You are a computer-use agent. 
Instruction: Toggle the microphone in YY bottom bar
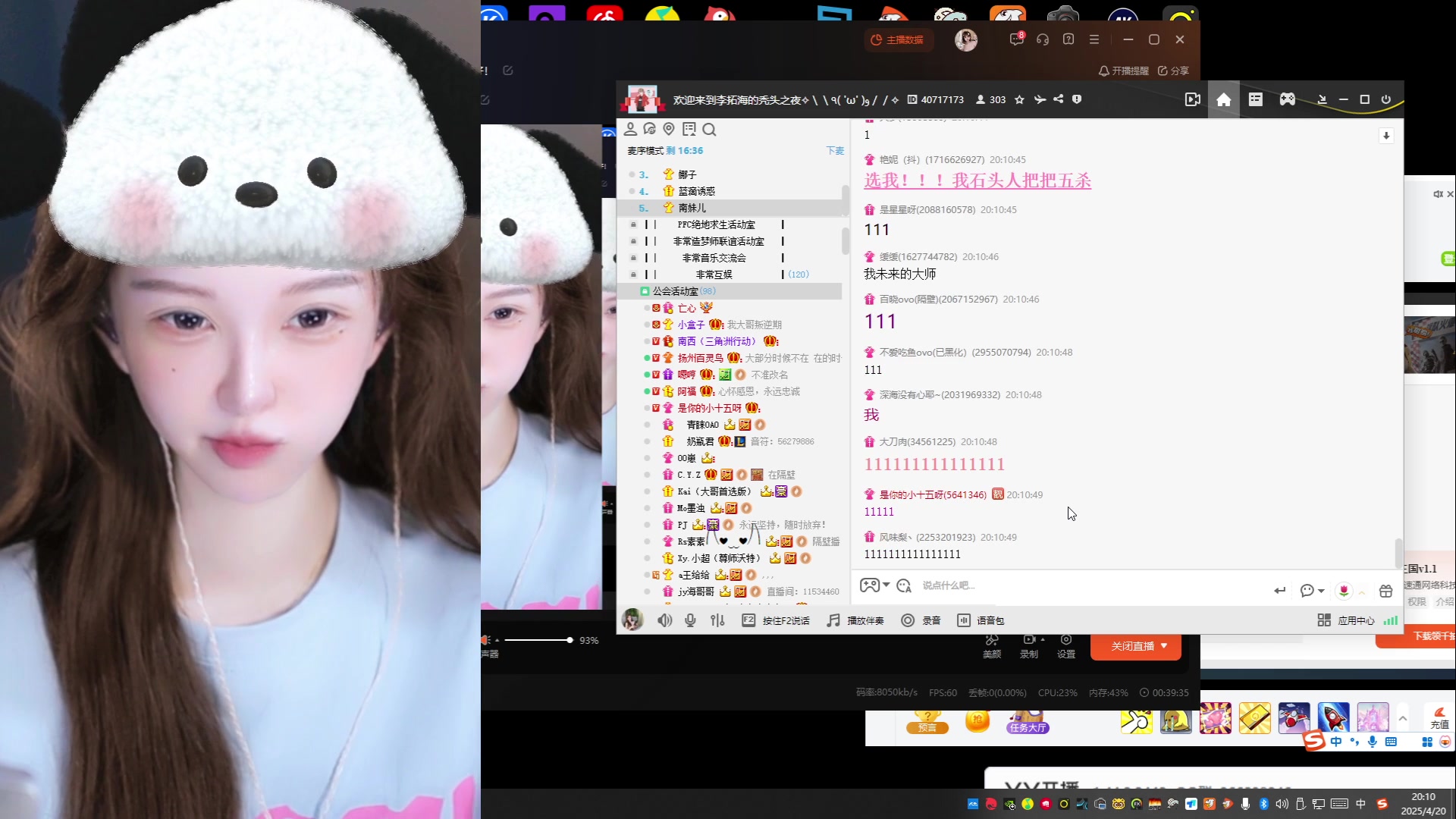(x=690, y=620)
